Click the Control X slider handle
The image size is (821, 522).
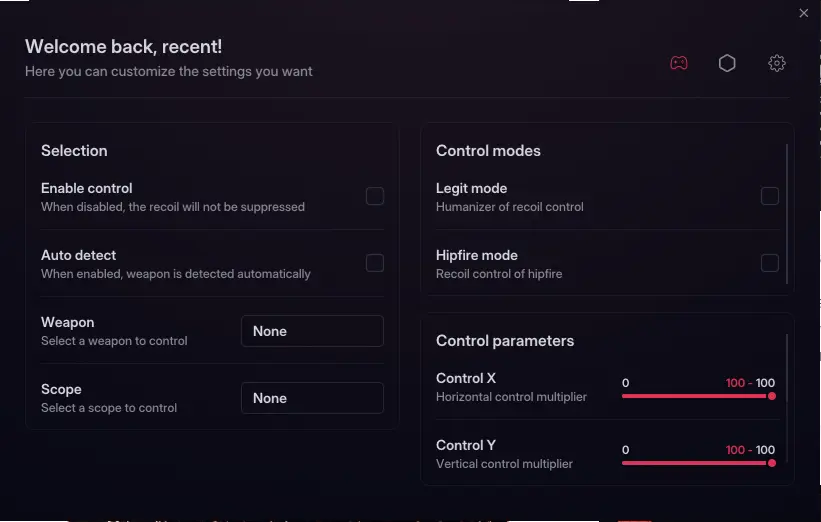coord(772,396)
